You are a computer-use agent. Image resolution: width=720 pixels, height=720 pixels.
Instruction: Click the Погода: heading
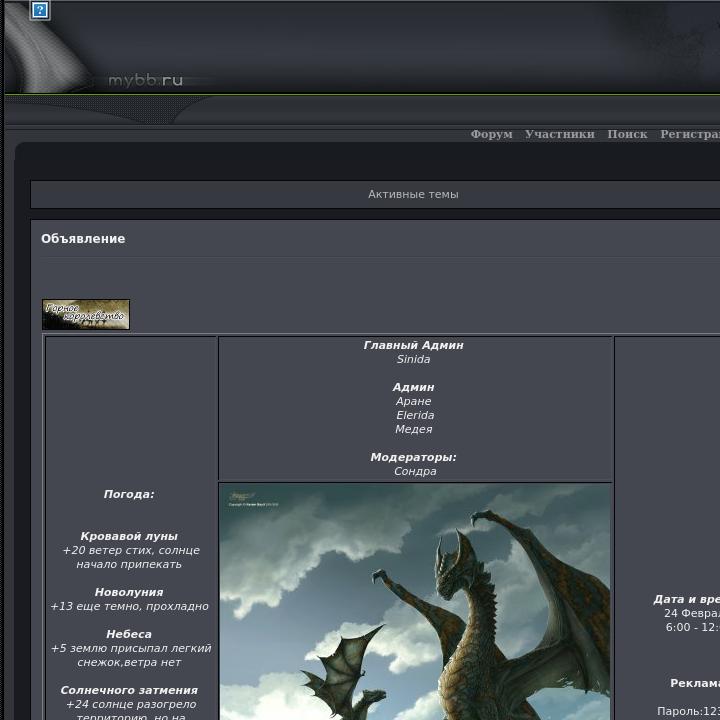click(x=129, y=495)
